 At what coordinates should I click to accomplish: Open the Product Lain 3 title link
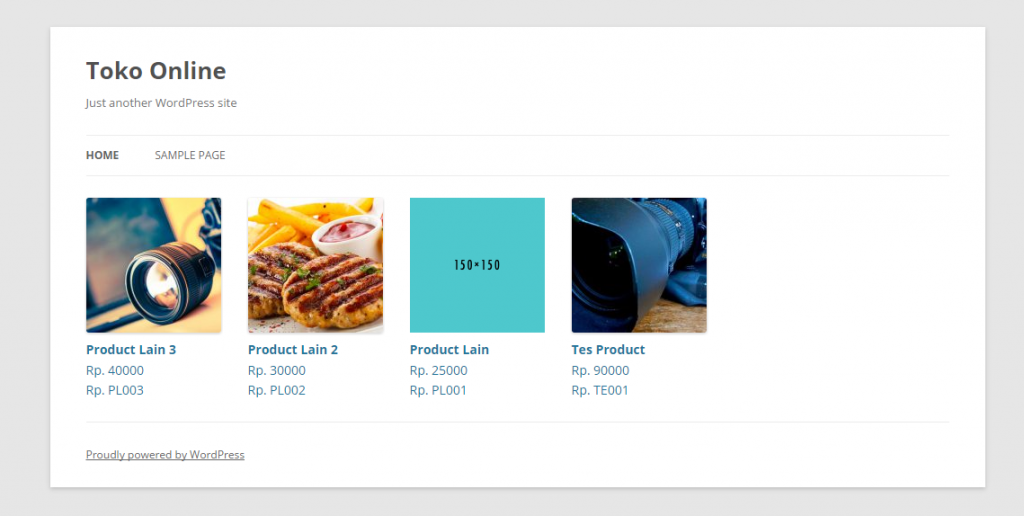click(131, 349)
